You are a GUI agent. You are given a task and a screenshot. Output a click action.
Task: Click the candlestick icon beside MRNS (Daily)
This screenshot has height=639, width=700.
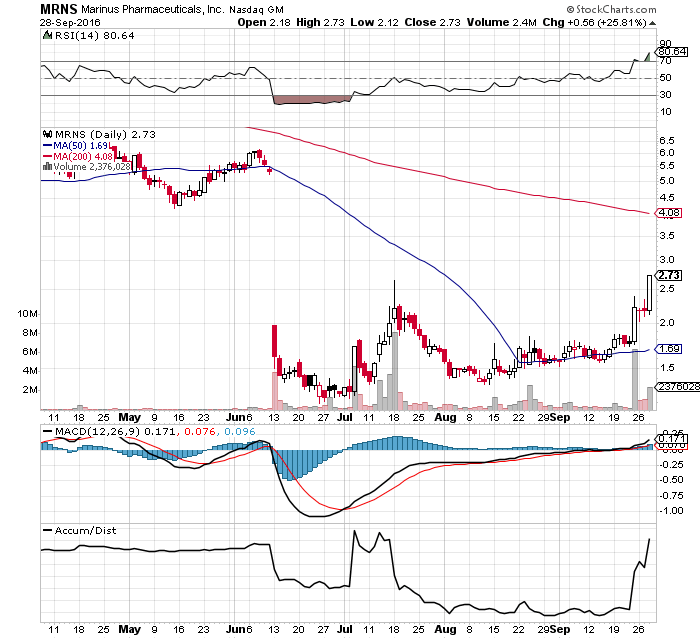(47, 134)
